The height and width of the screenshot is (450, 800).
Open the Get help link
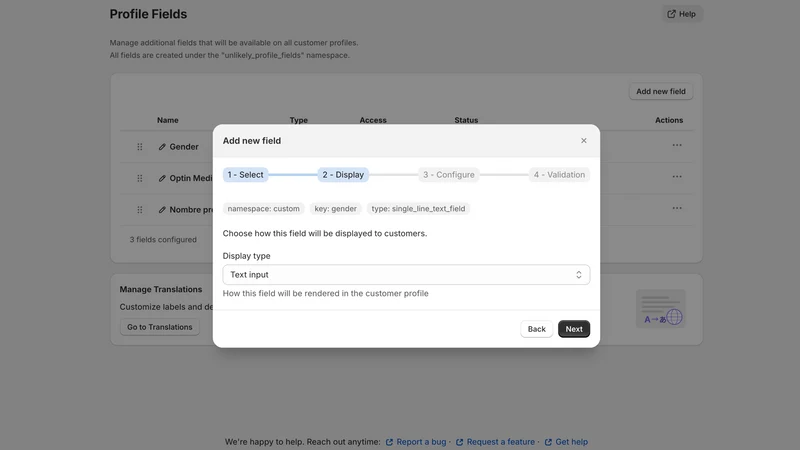click(x=571, y=442)
